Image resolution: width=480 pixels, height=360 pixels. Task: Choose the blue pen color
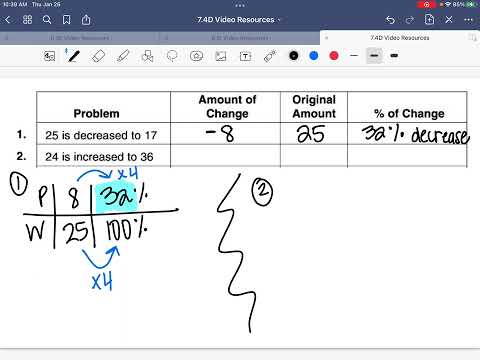[x=314, y=56]
